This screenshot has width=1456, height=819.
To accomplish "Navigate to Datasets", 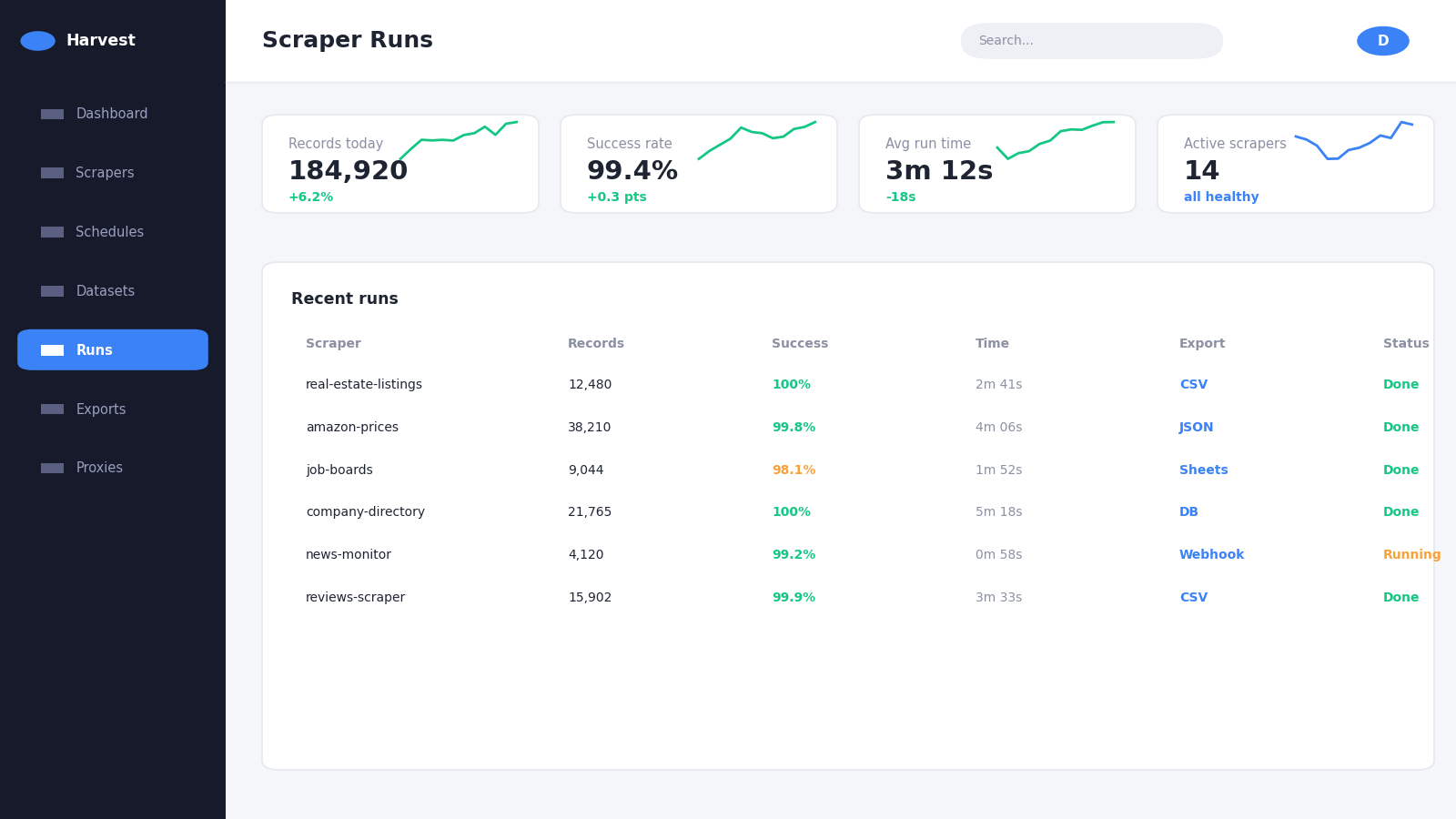I will pyautogui.click(x=113, y=291).
